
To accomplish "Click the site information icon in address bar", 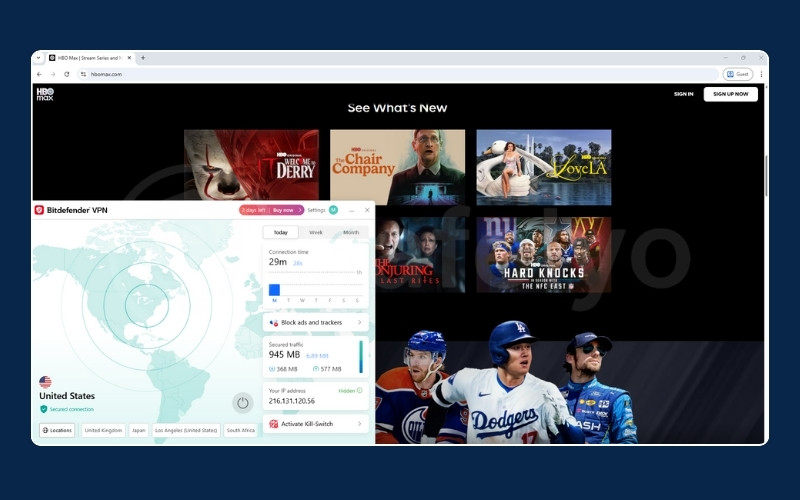I will (83, 74).
